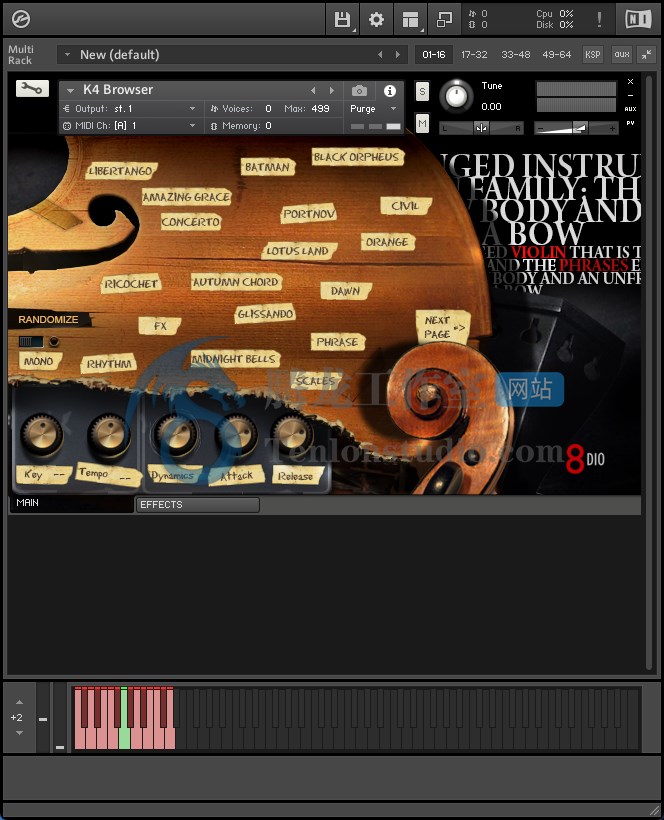Go to NEXT PAGE of phrases
Screen dimensions: 664x820
tap(443, 327)
